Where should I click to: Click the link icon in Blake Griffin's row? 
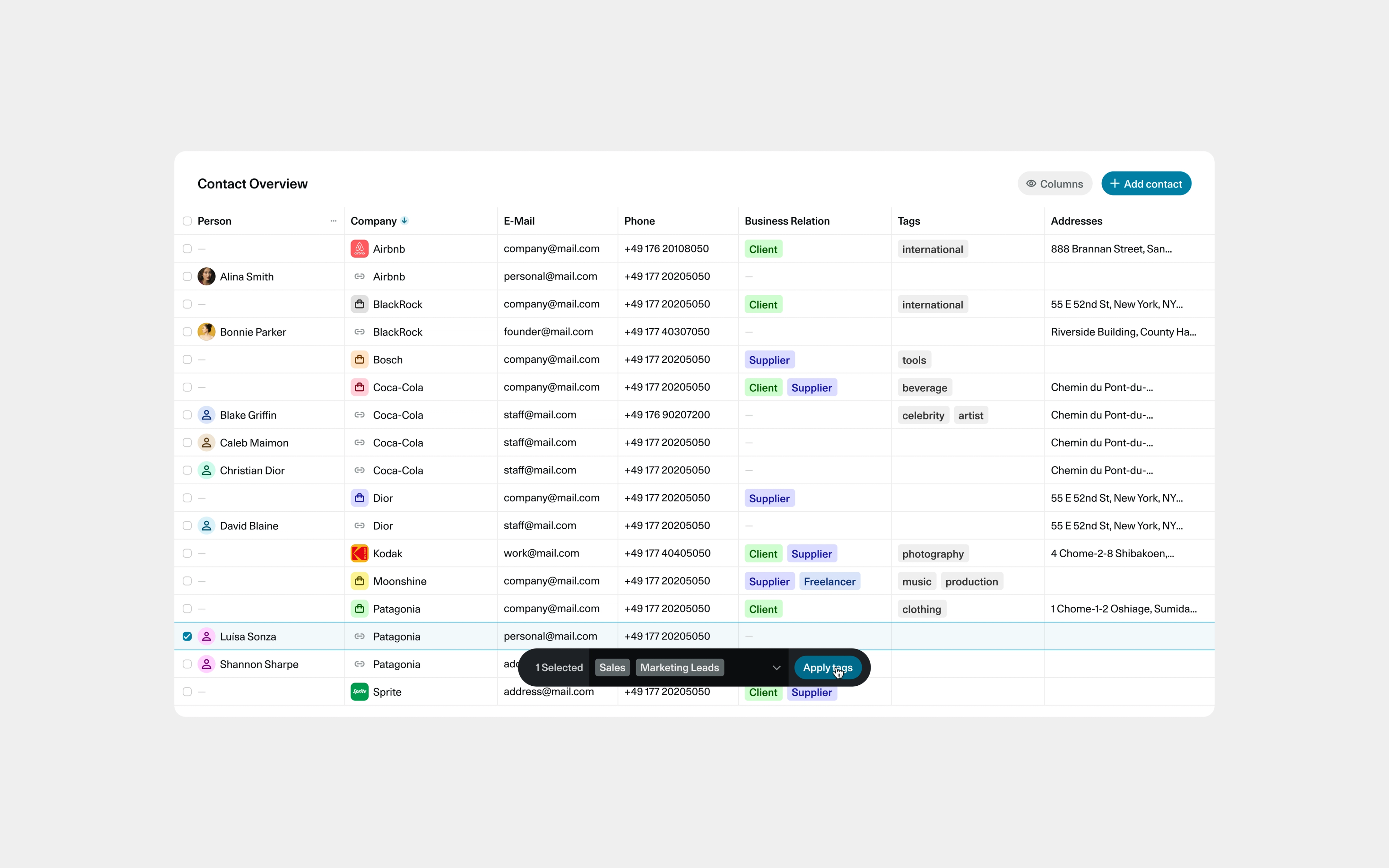coord(359,414)
